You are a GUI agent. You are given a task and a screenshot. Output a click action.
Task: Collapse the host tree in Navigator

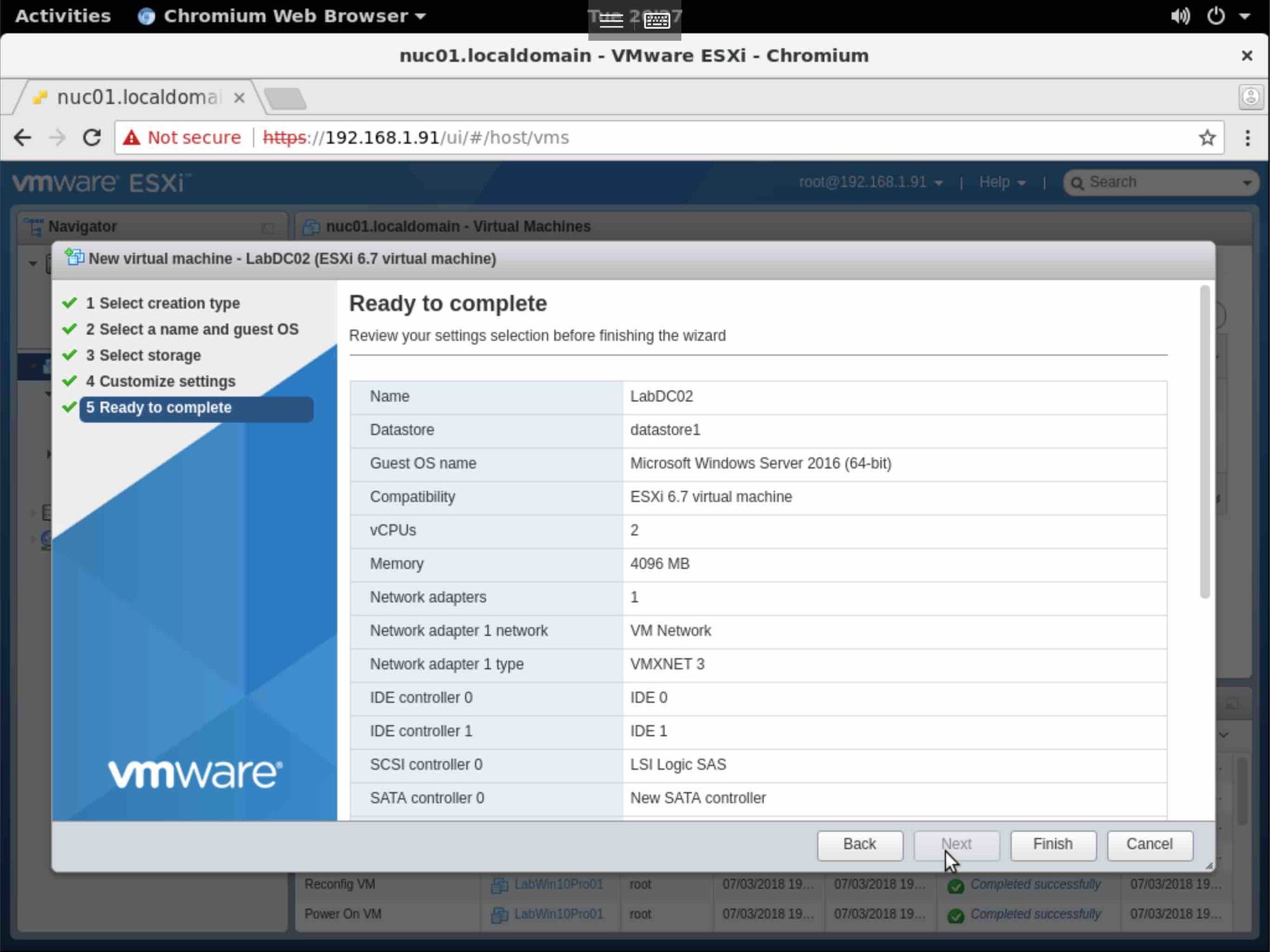[x=32, y=263]
